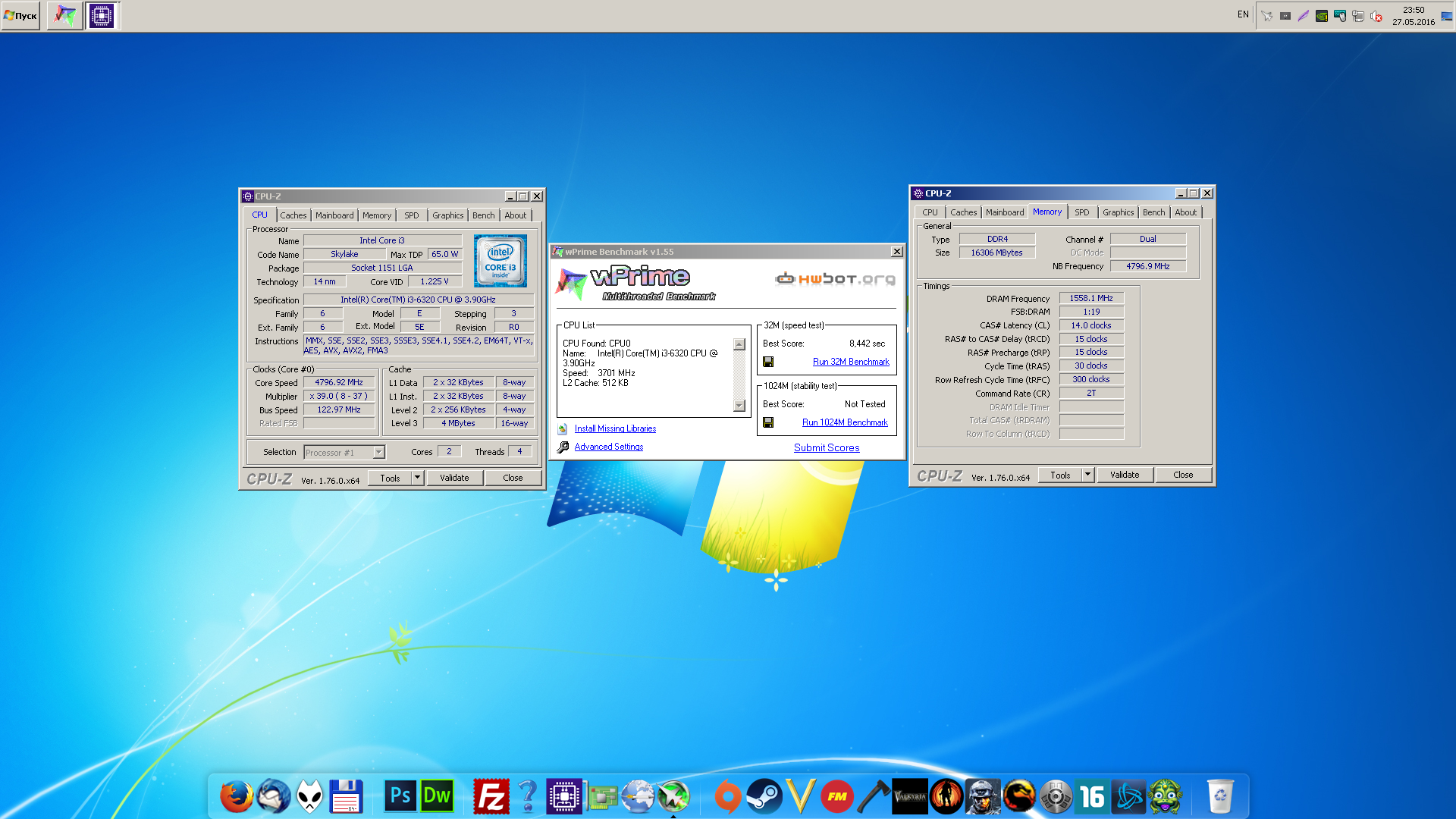Open FileZilla from the dock
Screen dimensions: 1456x819
point(491,796)
